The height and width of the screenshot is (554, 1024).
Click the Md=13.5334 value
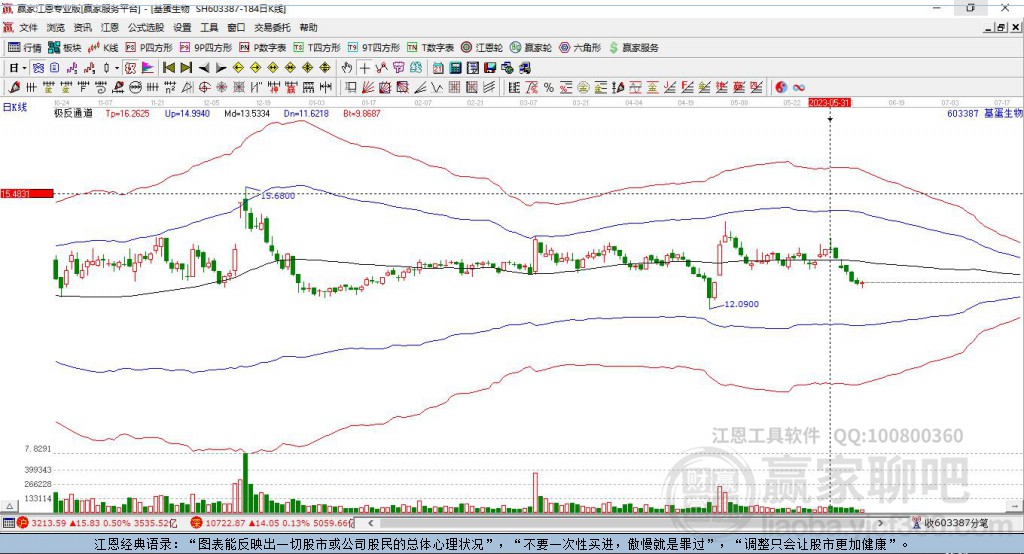[247, 113]
